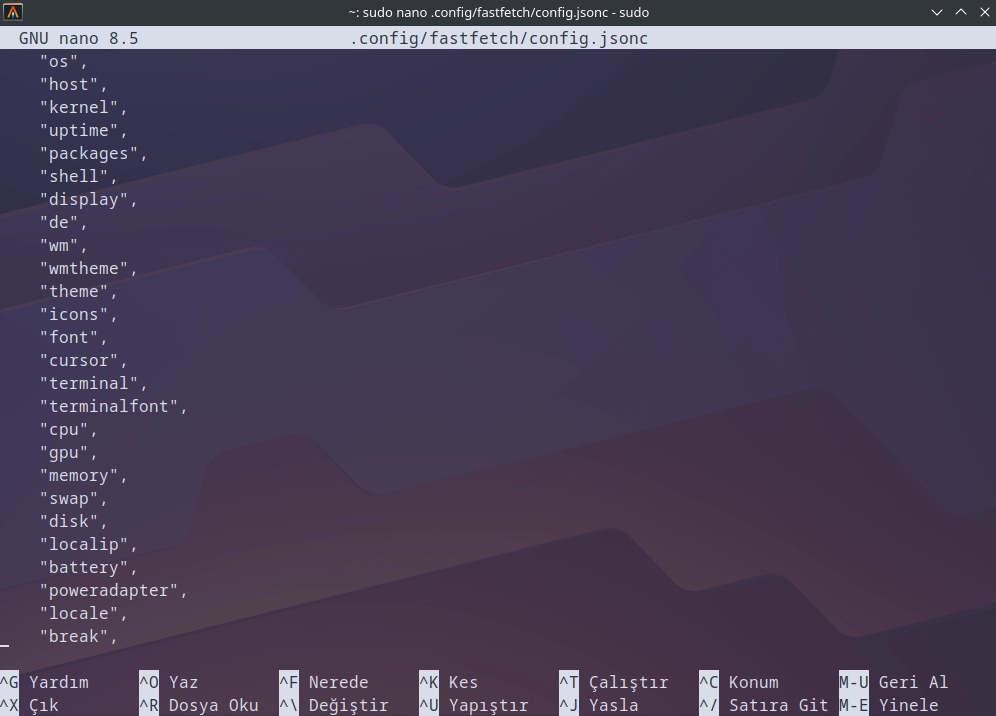
Task: Click the keep-above chevron button in title bar
Action: click(961, 12)
